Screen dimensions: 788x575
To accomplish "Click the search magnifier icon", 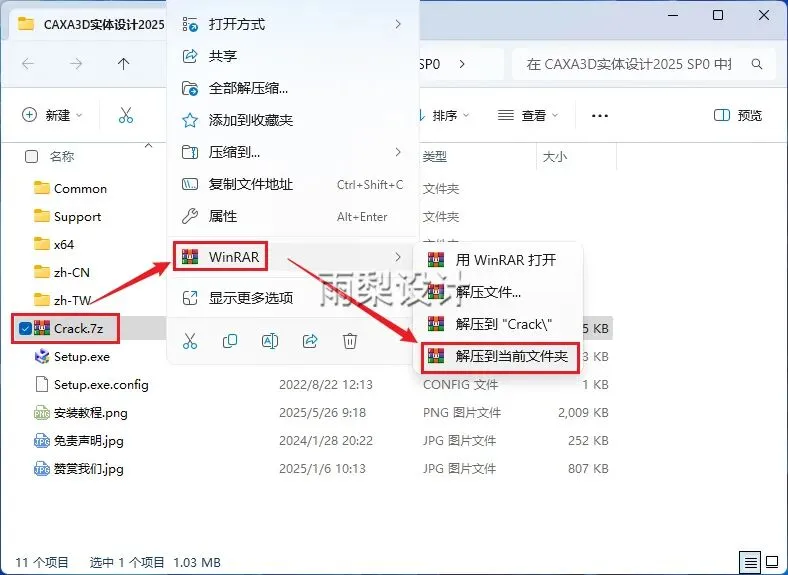I will coord(757,64).
